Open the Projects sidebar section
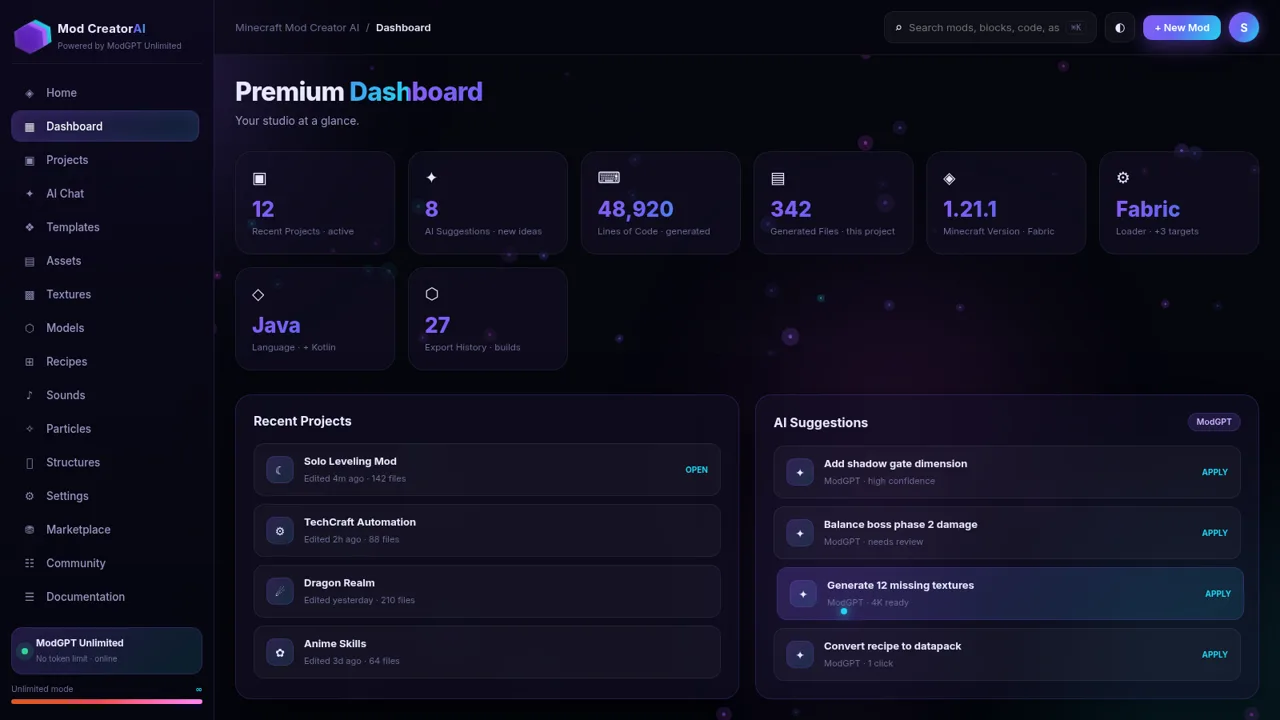The height and width of the screenshot is (720, 1280). (x=105, y=160)
